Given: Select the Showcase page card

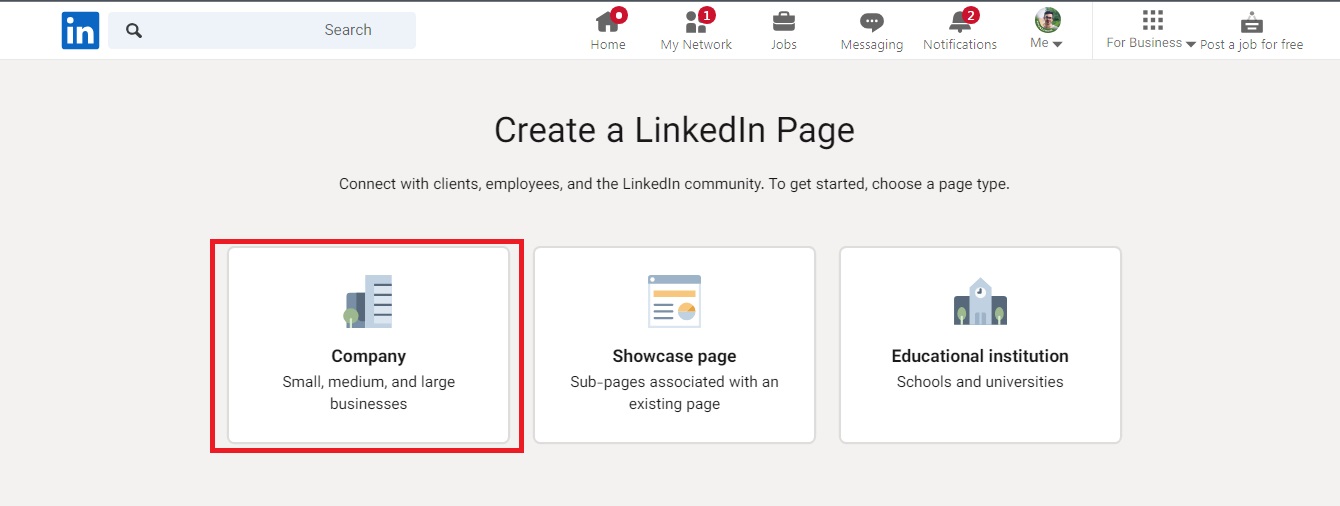Looking at the screenshot, I should coord(674,345).
